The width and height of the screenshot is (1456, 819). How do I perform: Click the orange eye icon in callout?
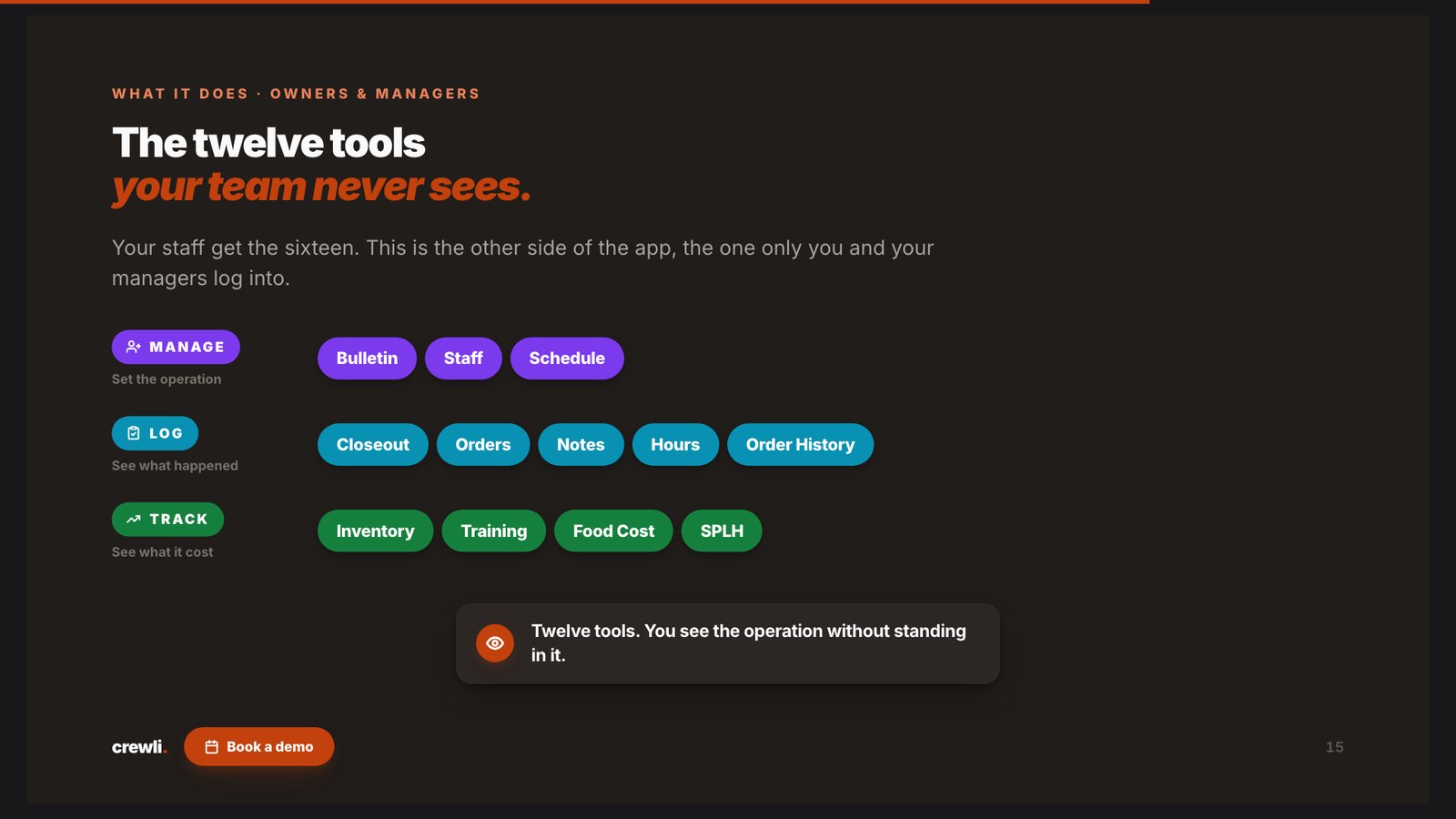pyautogui.click(x=495, y=643)
